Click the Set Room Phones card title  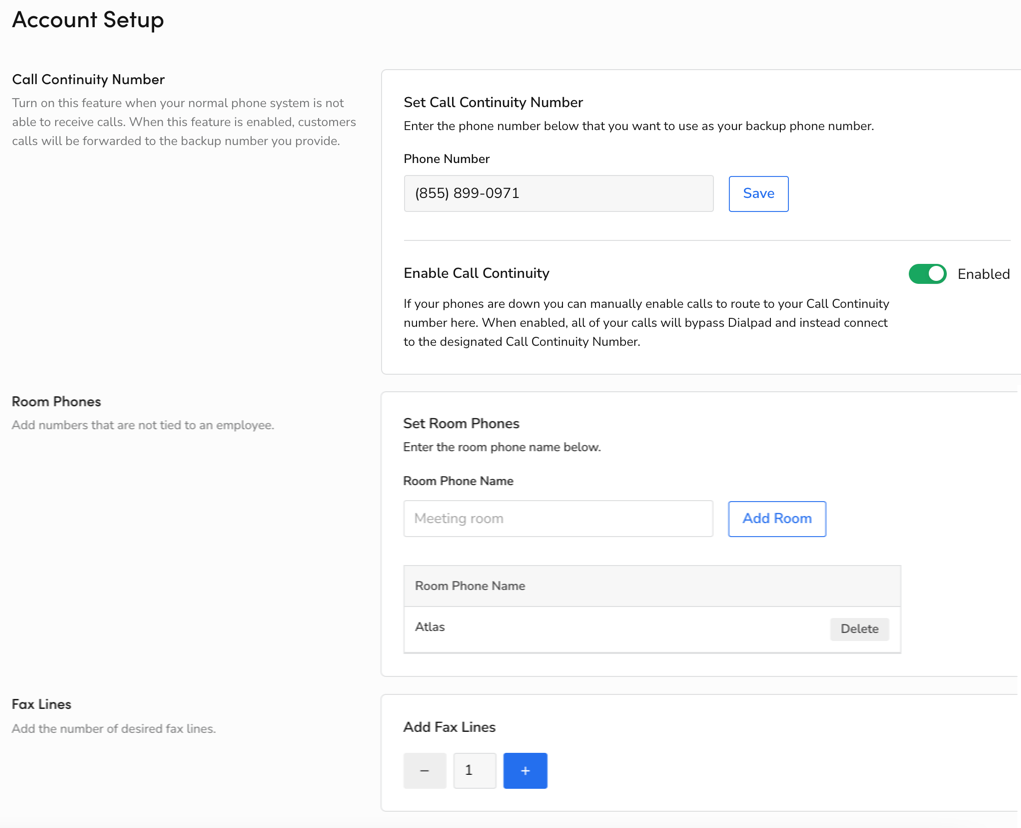(461, 423)
